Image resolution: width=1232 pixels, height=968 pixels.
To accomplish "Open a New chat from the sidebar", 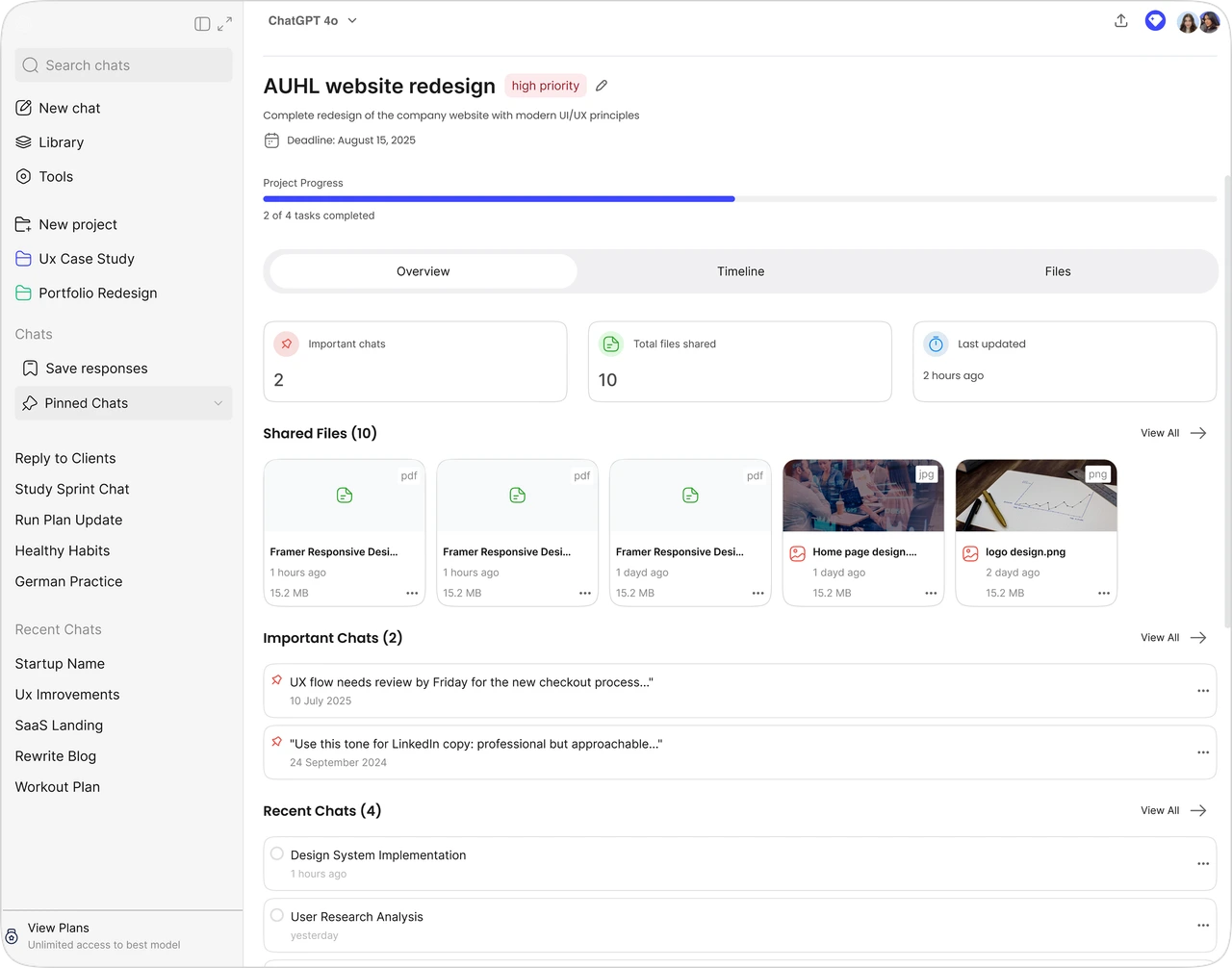I will (68, 108).
